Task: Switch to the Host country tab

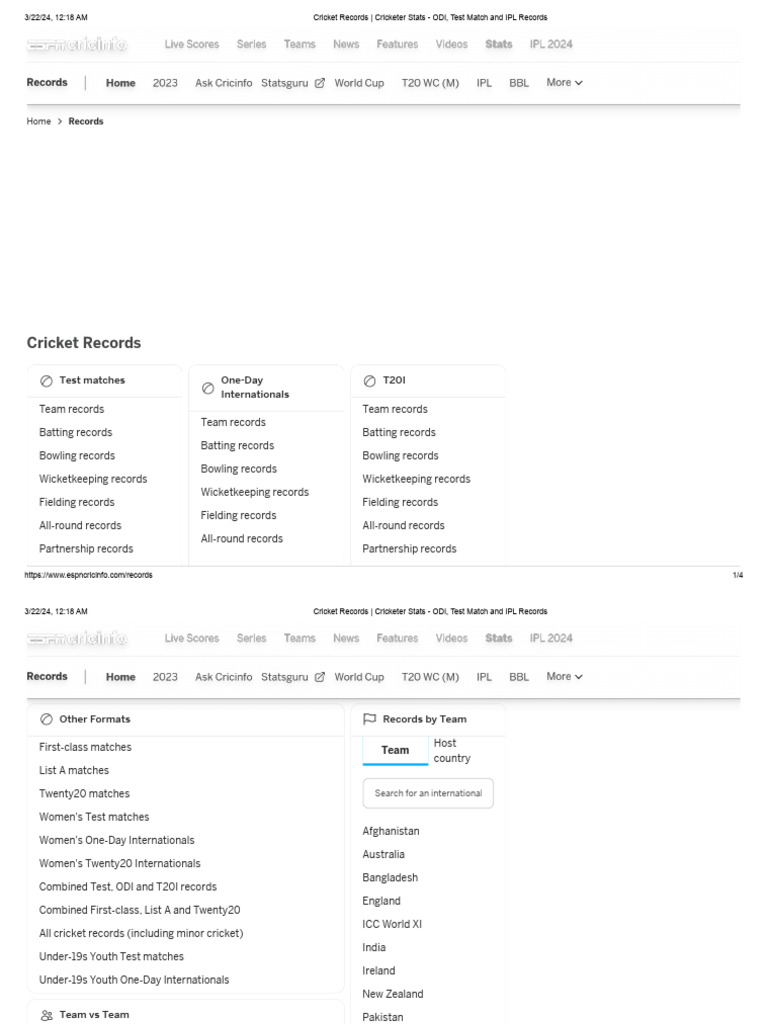Action: (451, 751)
